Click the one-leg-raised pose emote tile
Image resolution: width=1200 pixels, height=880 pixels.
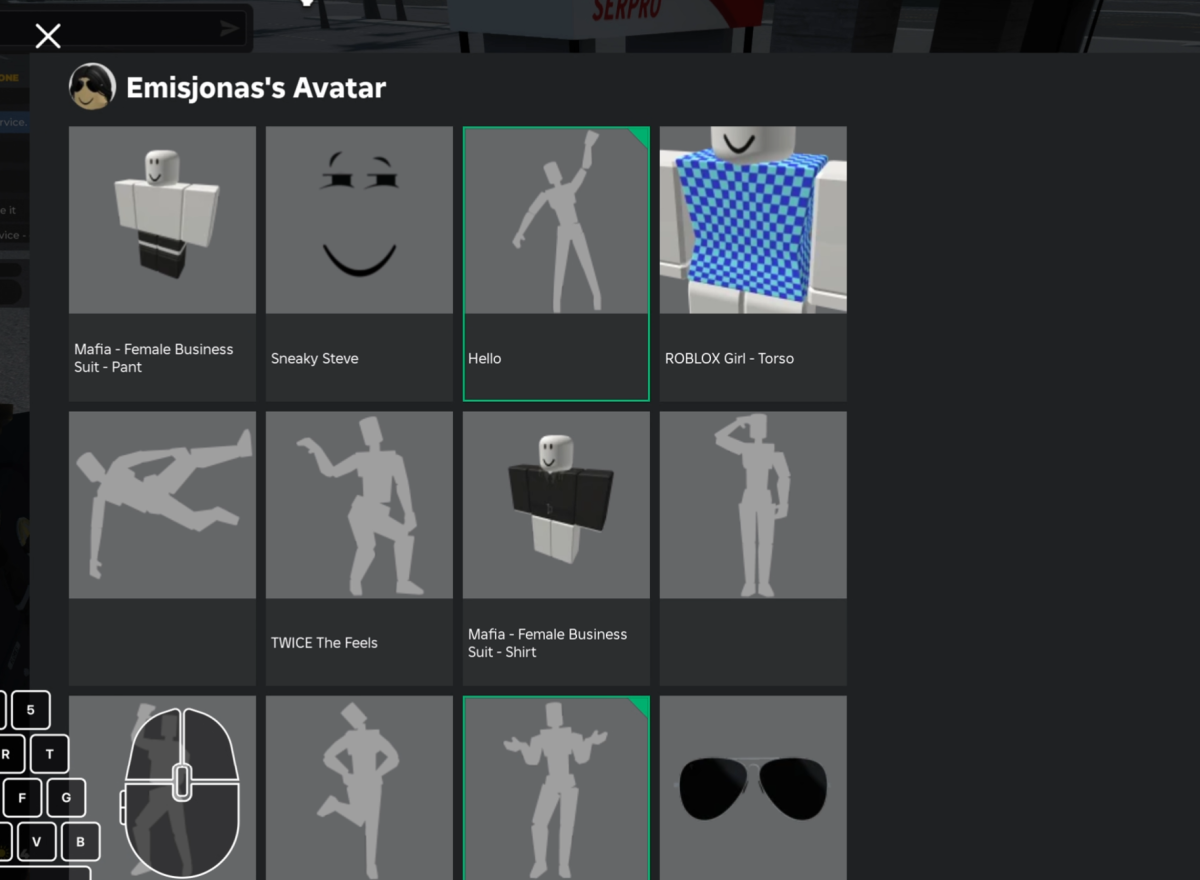(359, 788)
